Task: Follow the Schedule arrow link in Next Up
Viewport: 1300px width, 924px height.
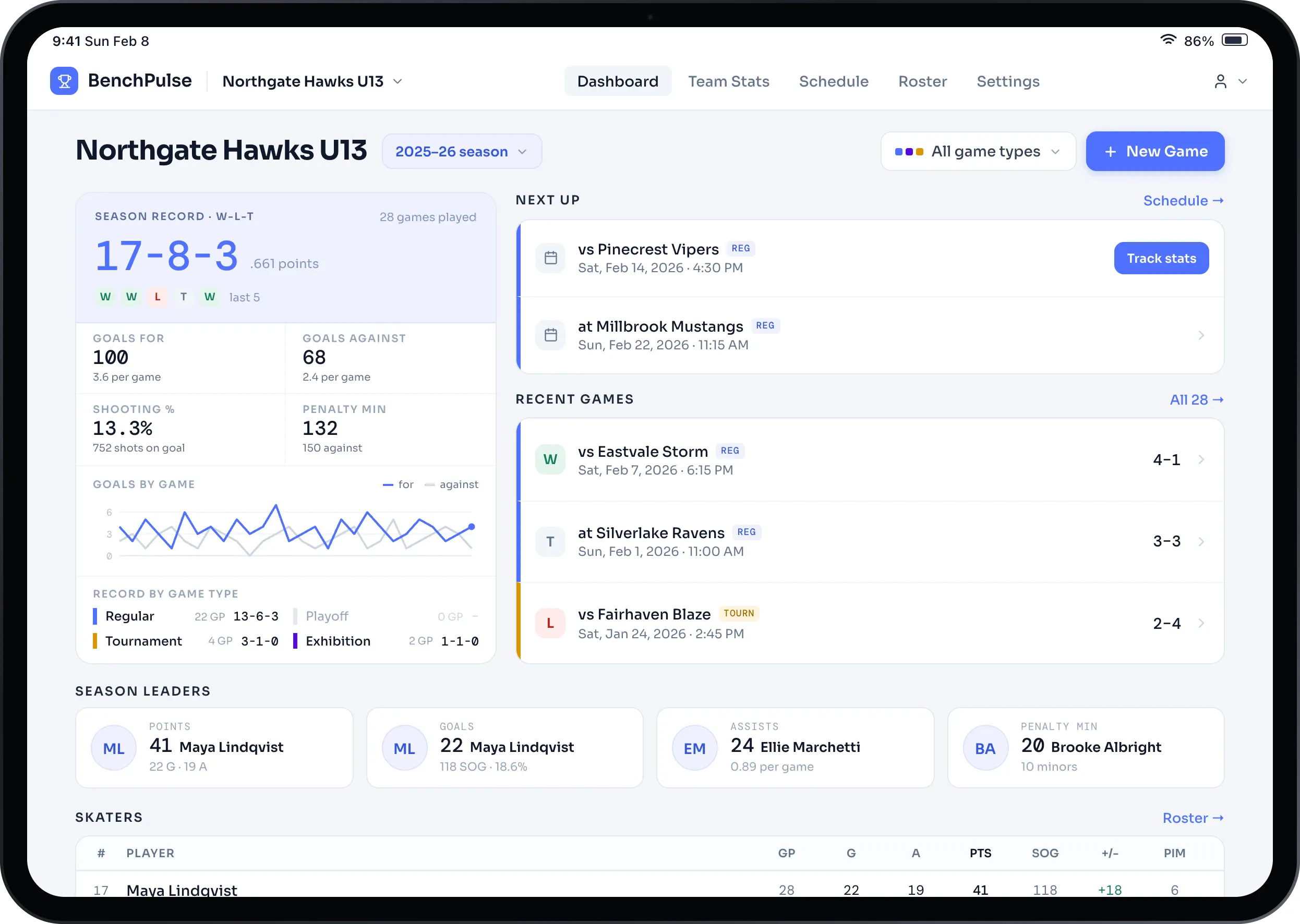Action: pyautogui.click(x=1183, y=201)
